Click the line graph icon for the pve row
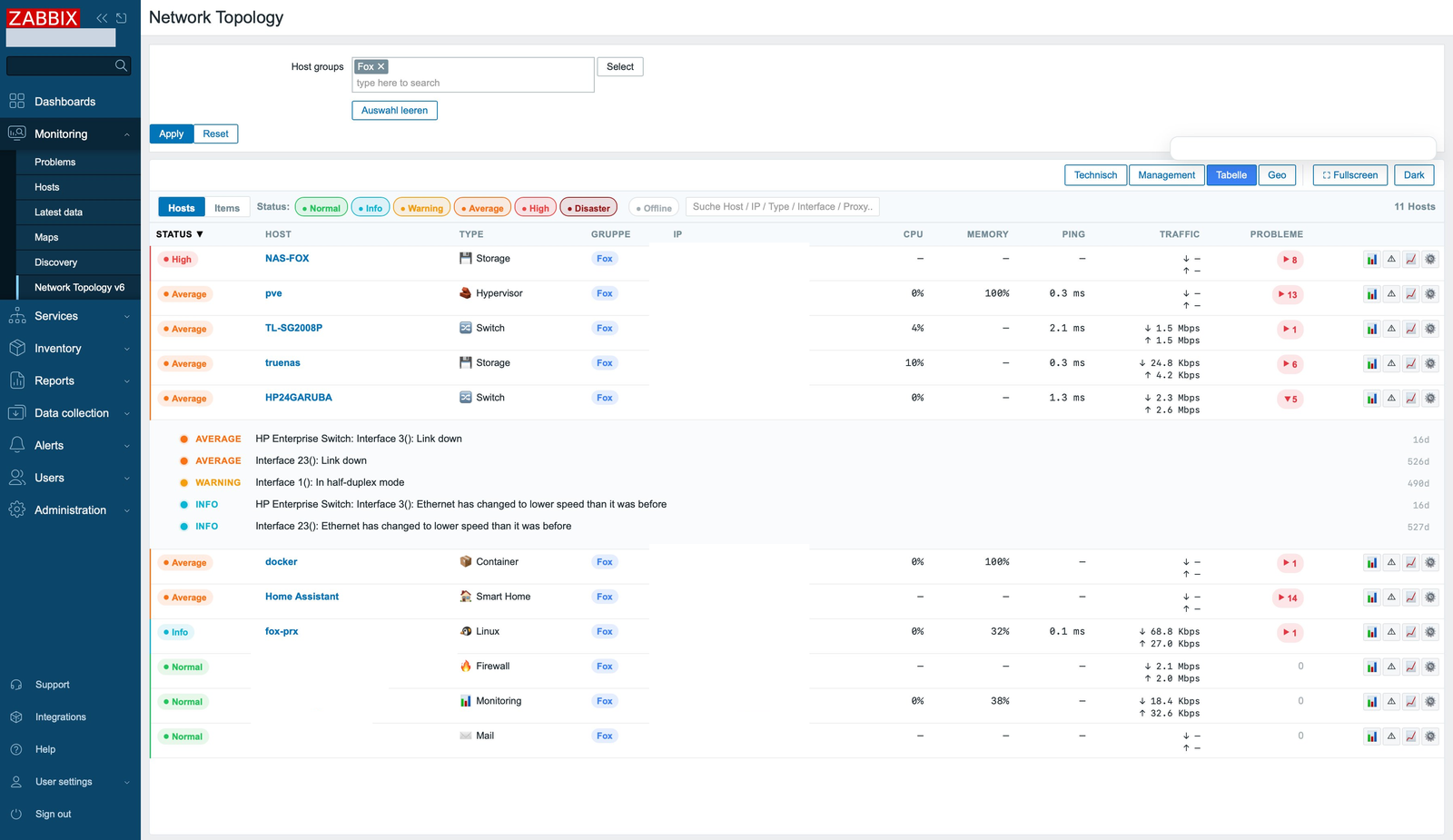The image size is (1453, 840). [x=1411, y=294]
